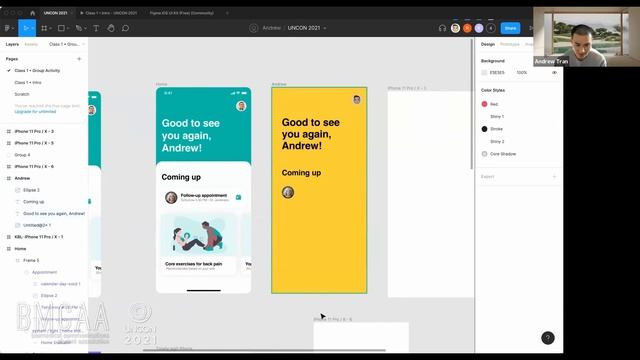Select the Frame 5 layer
The height and width of the screenshot is (360, 640).
[x=31, y=260]
